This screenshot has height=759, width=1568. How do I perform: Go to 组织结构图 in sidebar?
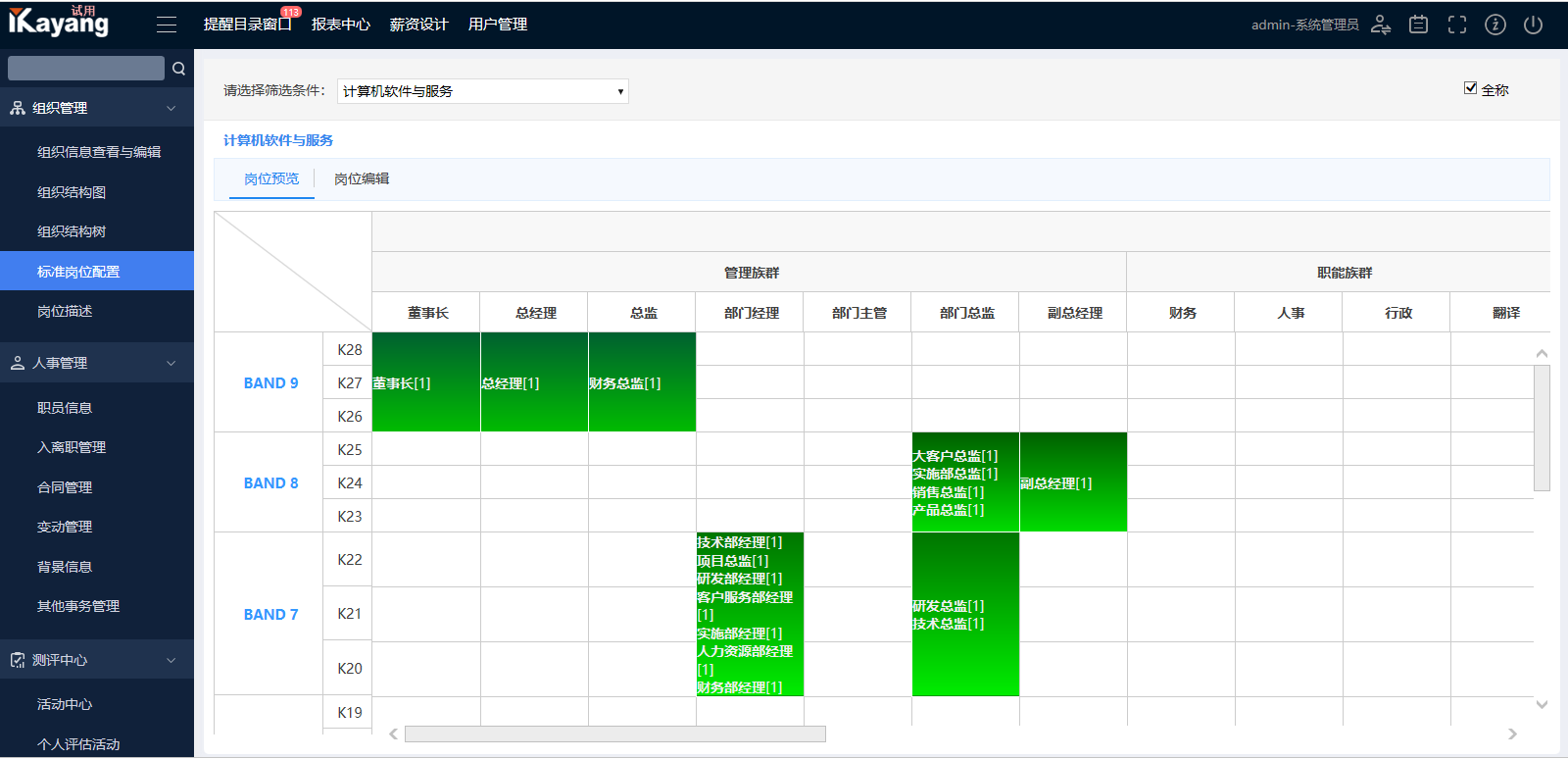[x=72, y=192]
